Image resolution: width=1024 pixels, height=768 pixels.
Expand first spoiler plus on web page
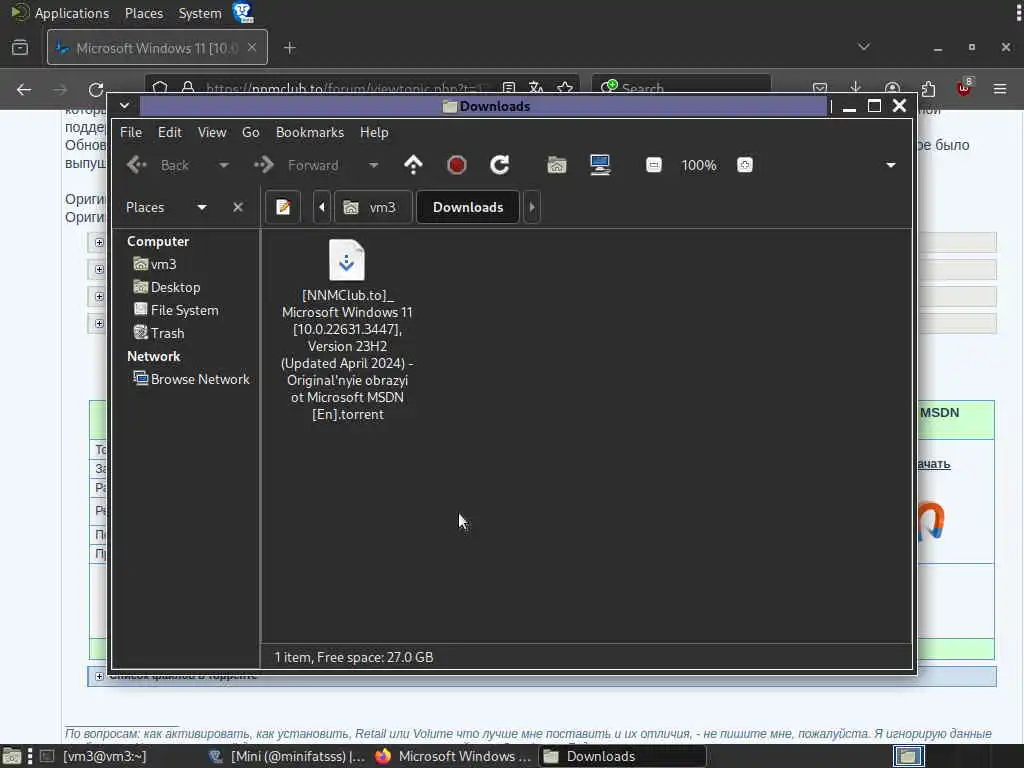coord(99,242)
